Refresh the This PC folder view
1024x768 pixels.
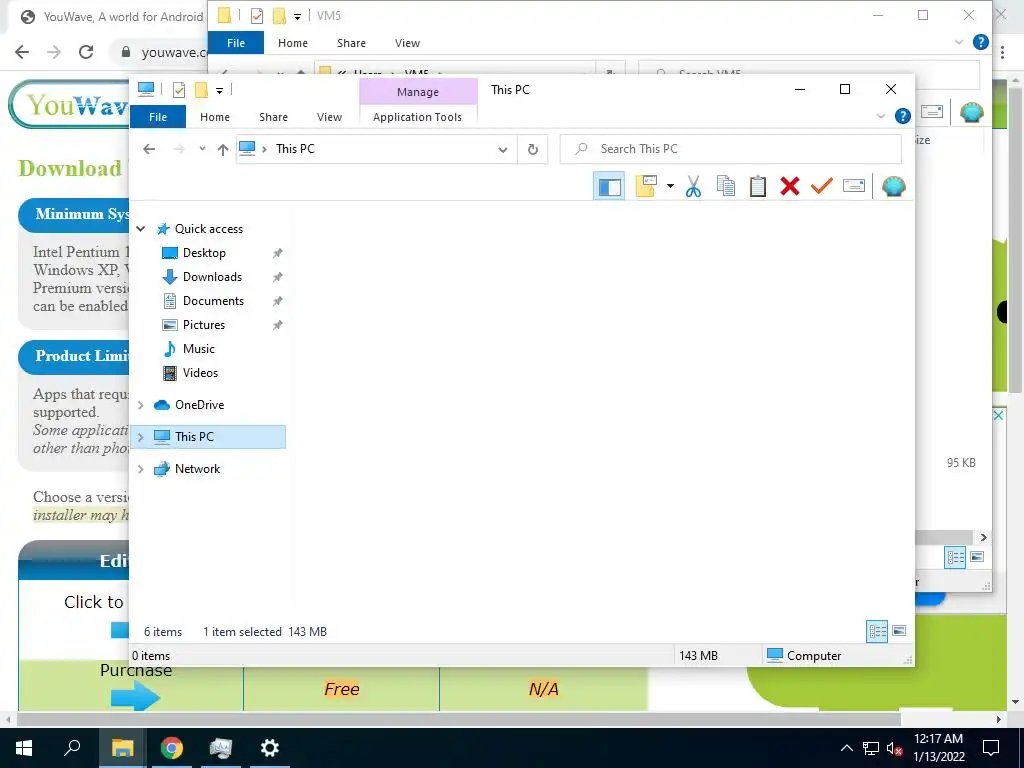pos(533,150)
